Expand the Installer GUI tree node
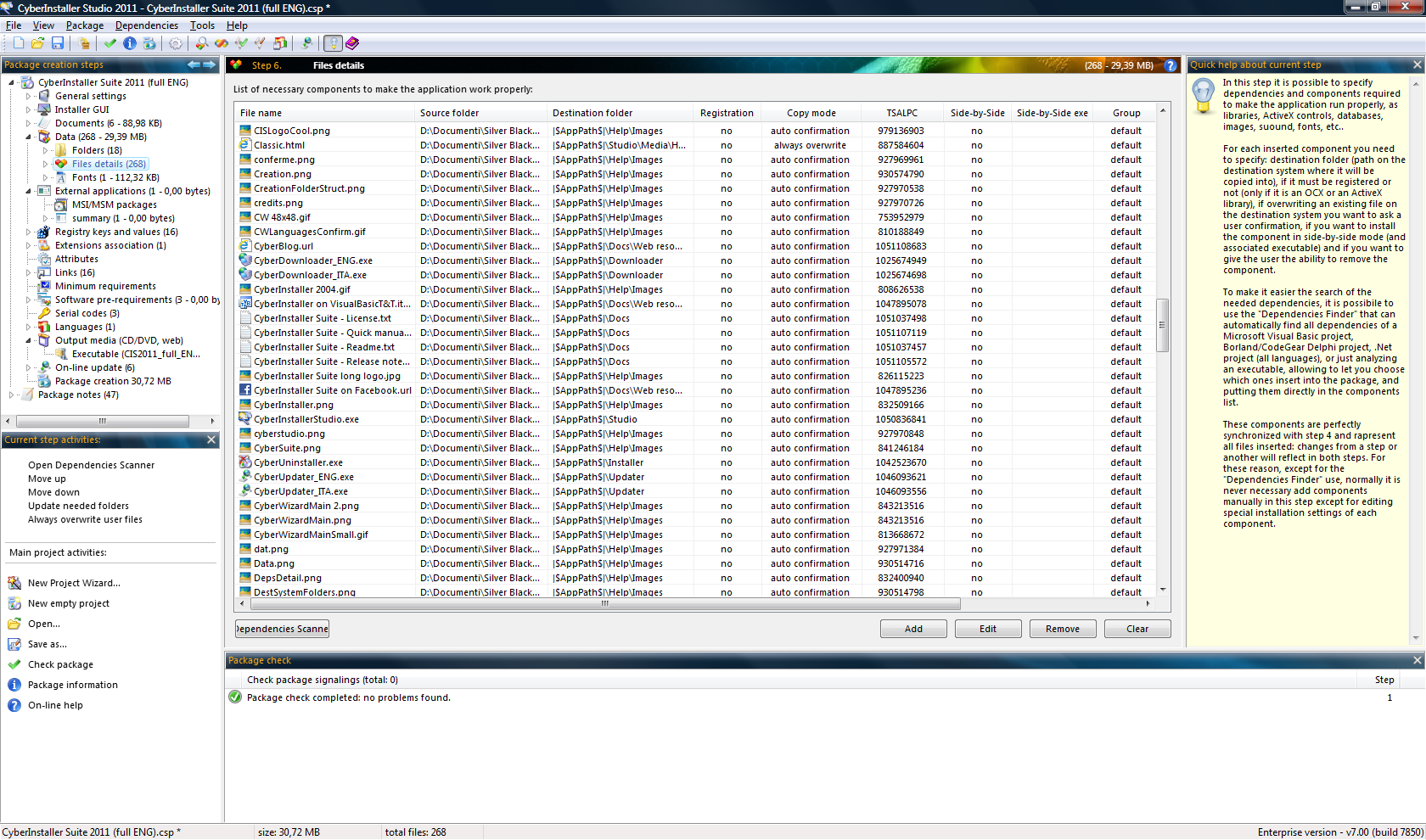Image resolution: width=1426 pixels, height=840 pixels. [28, 109]
